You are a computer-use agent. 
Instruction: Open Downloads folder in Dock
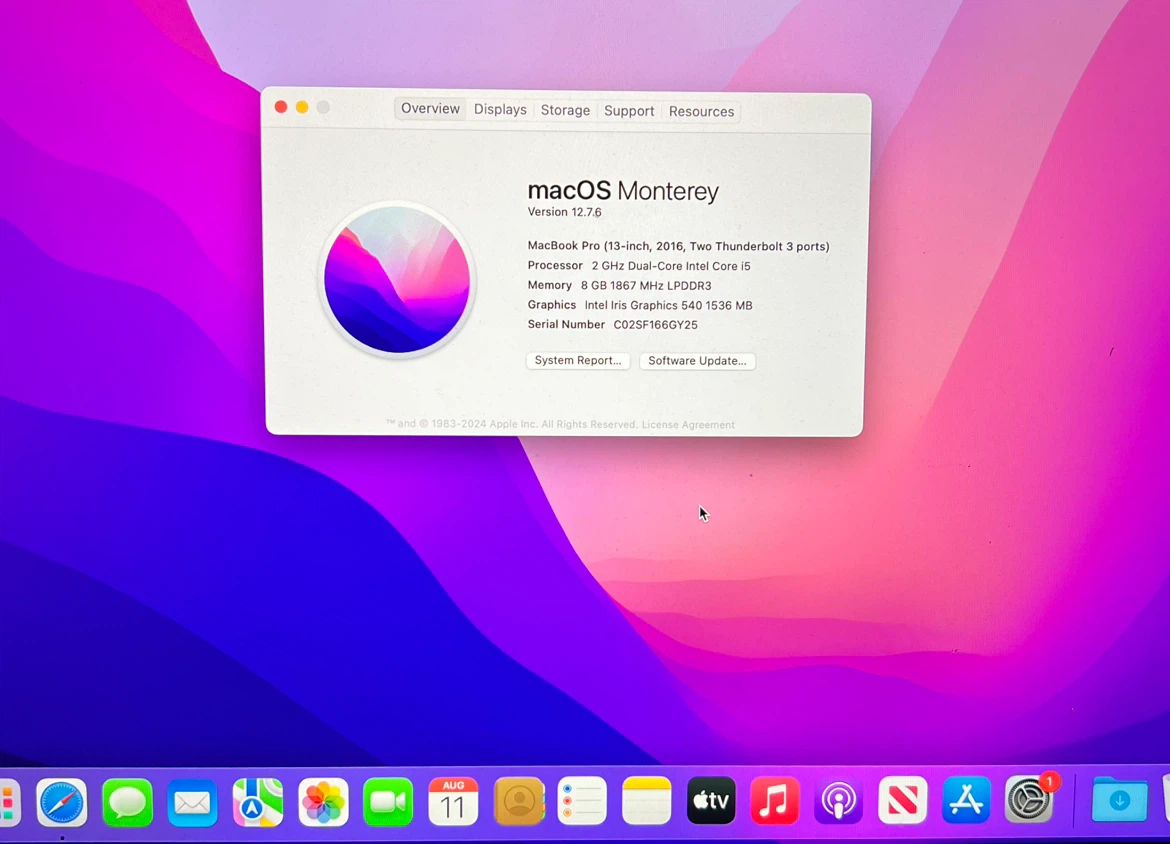pos(1119,800)
